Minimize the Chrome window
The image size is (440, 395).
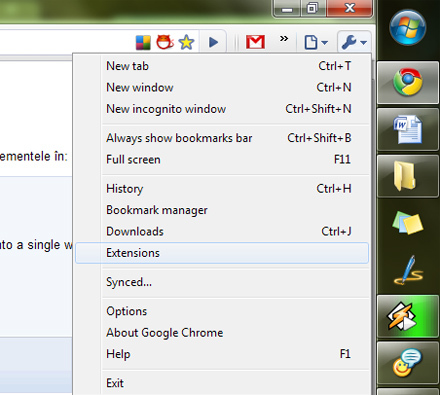pos(287,8)
